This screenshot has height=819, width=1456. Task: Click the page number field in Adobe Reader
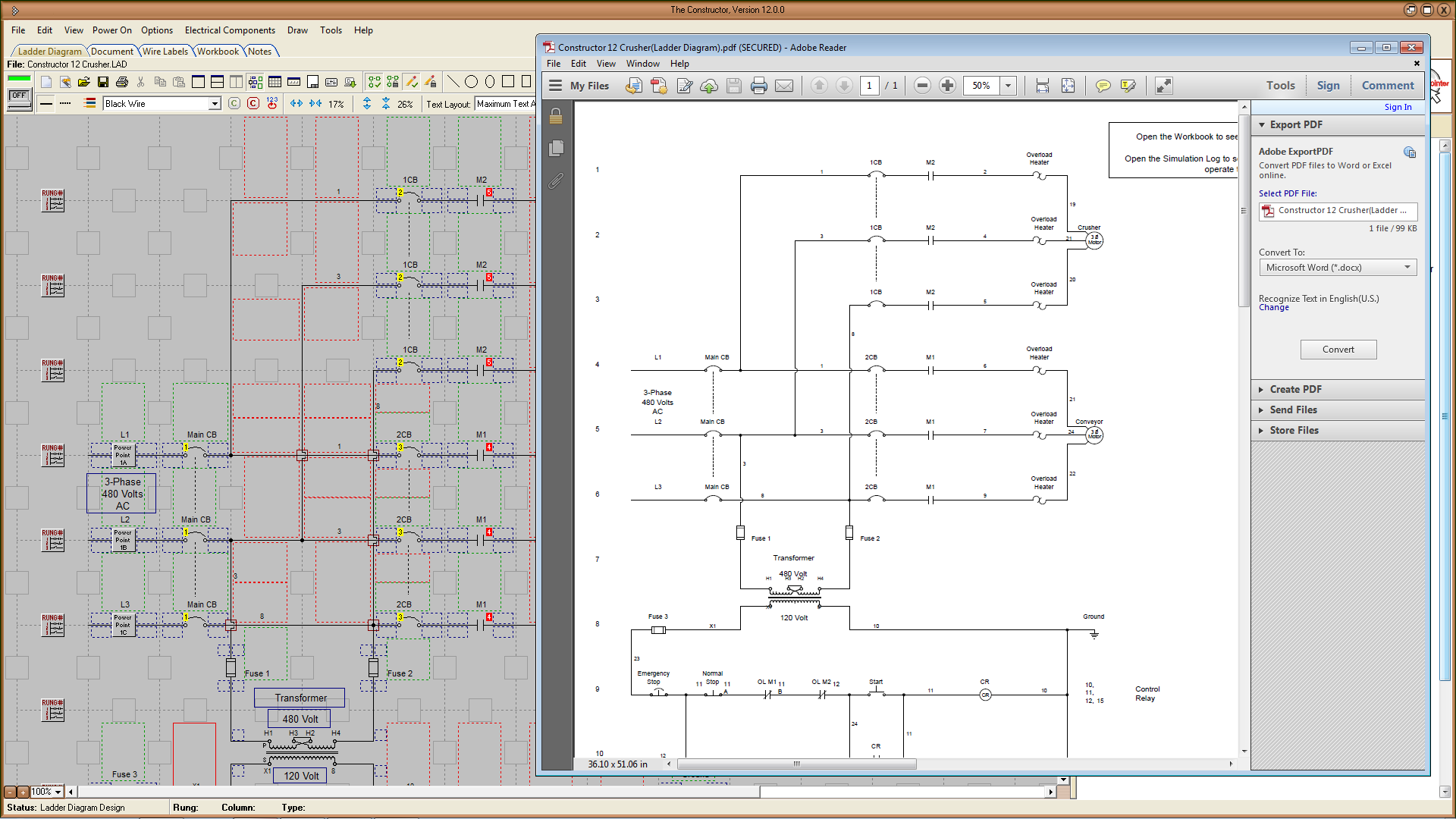pyautogui.click(x=870, y=86)
